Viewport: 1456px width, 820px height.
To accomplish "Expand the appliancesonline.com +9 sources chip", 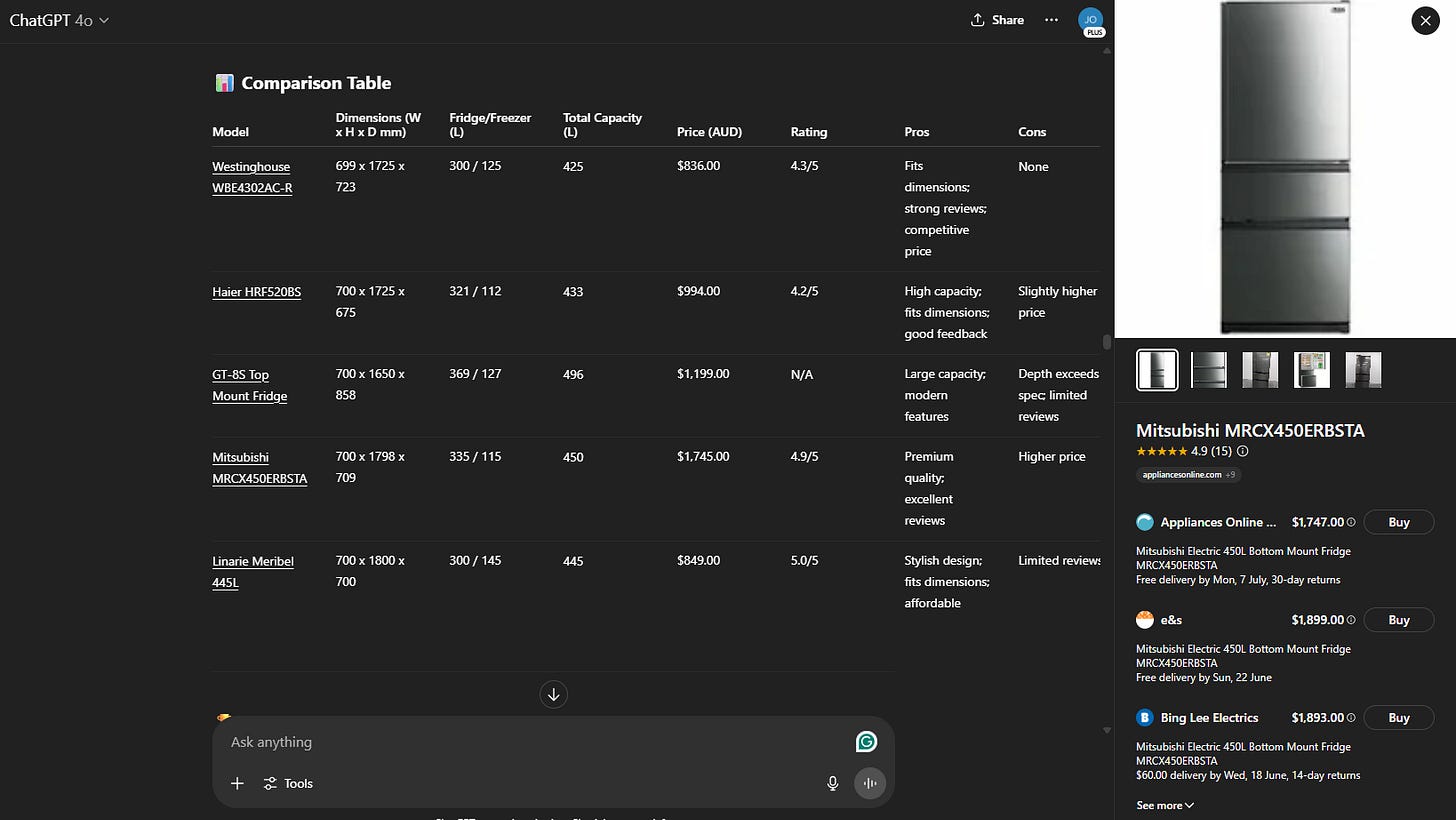I will pyautogui.click(x=1189, y=475).
